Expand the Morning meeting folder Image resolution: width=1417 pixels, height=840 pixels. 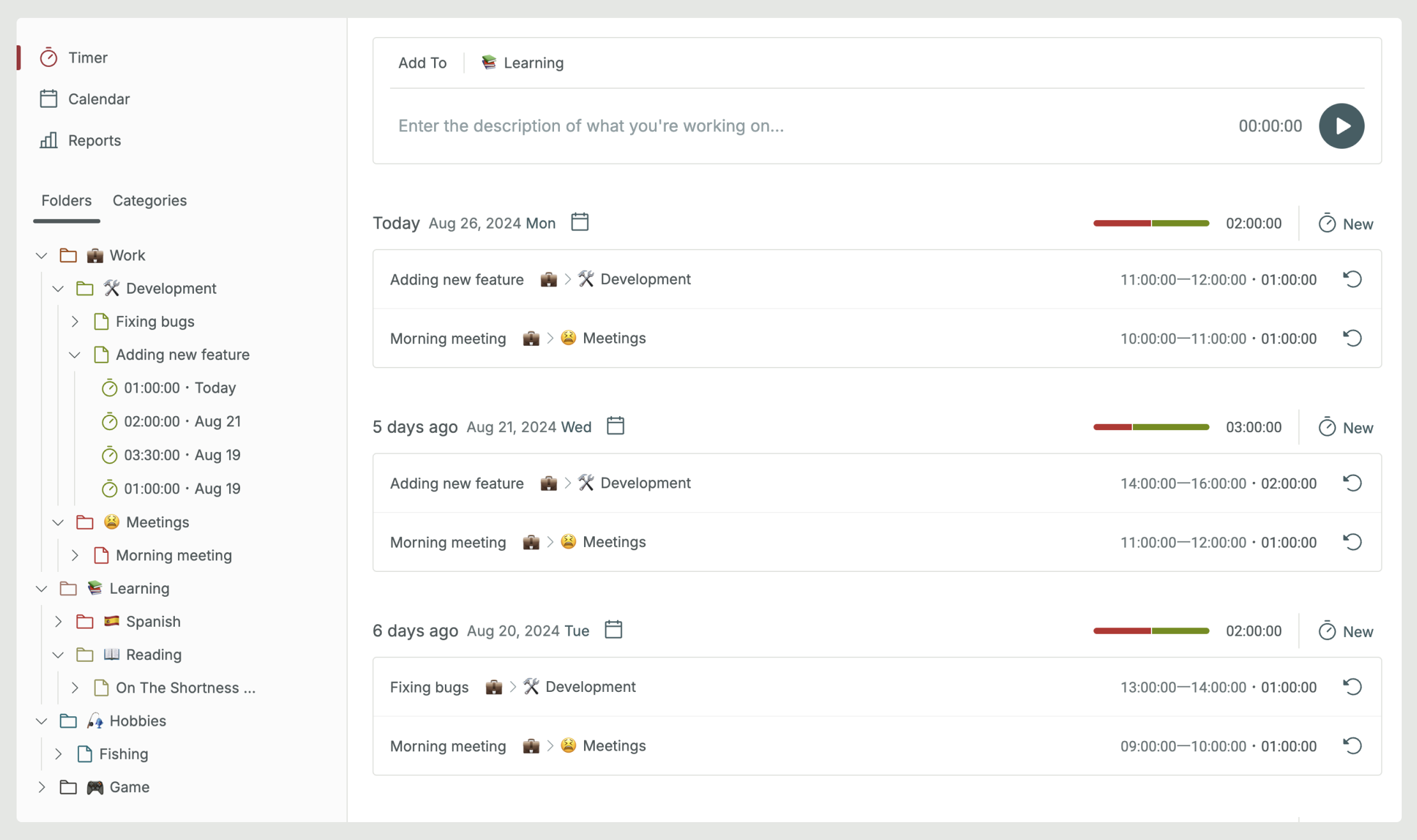point(75,555)
